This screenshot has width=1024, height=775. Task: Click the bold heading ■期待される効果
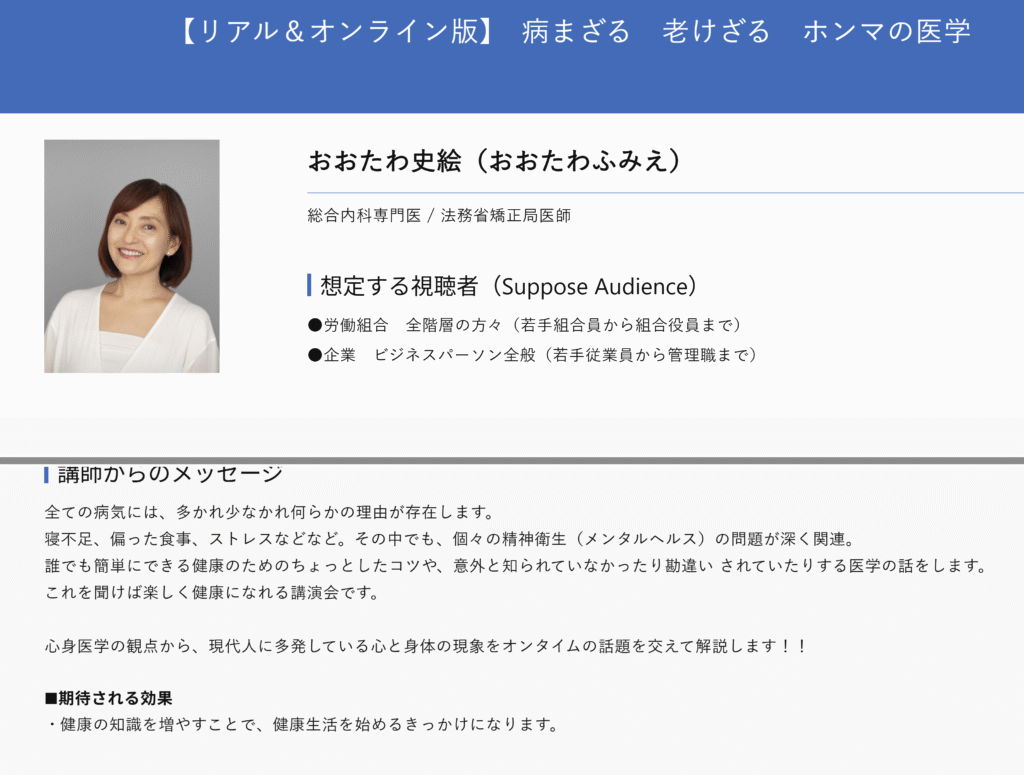click(x=108, y=698)
